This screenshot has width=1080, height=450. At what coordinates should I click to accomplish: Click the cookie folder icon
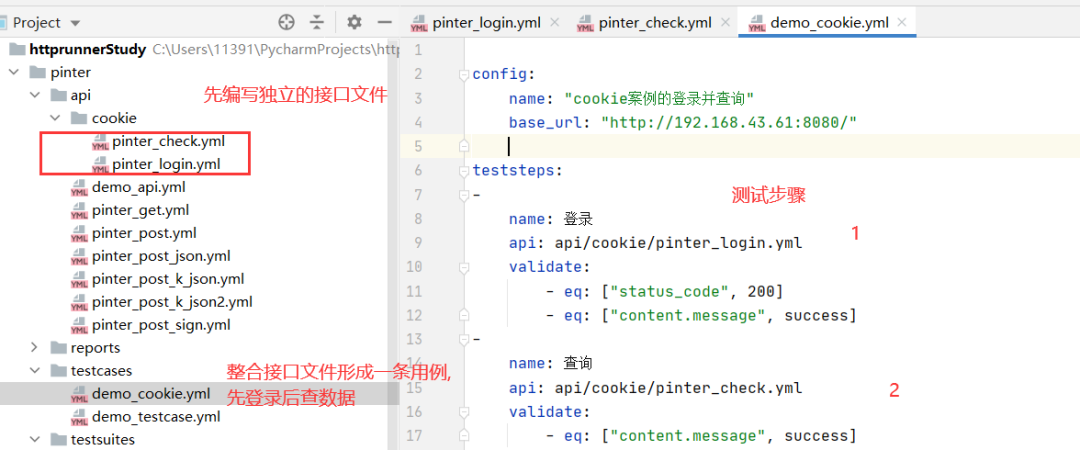(x=79, y=118)
